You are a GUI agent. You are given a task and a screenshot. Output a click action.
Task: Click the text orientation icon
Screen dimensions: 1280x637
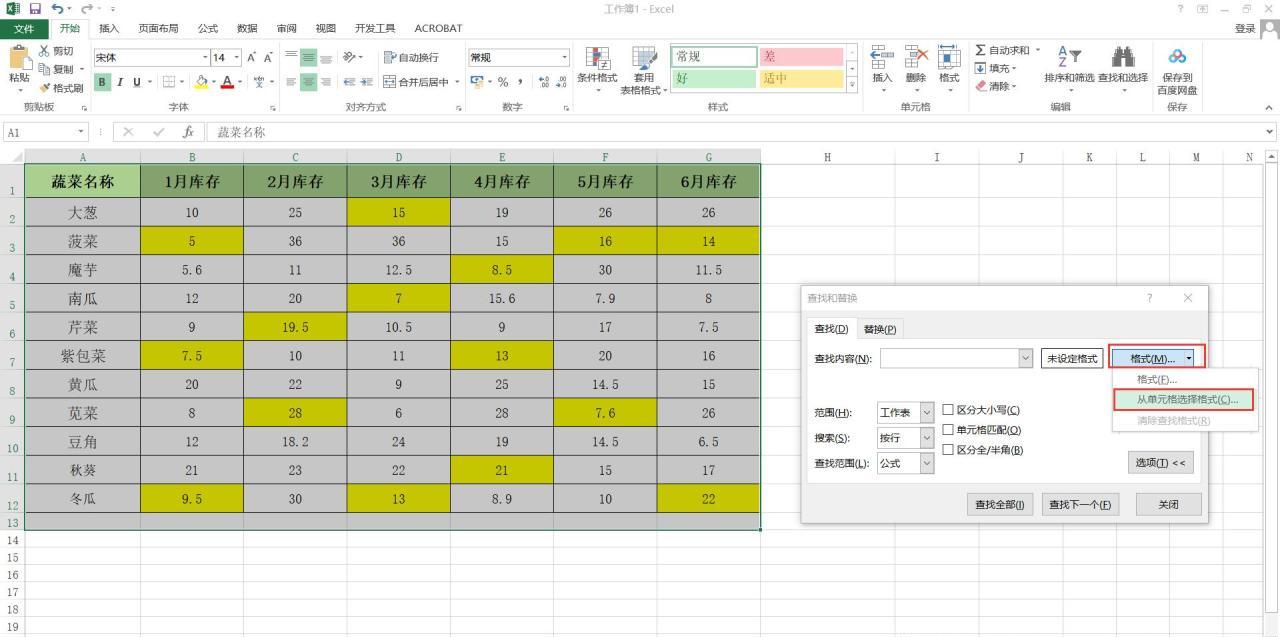point(350,58)
